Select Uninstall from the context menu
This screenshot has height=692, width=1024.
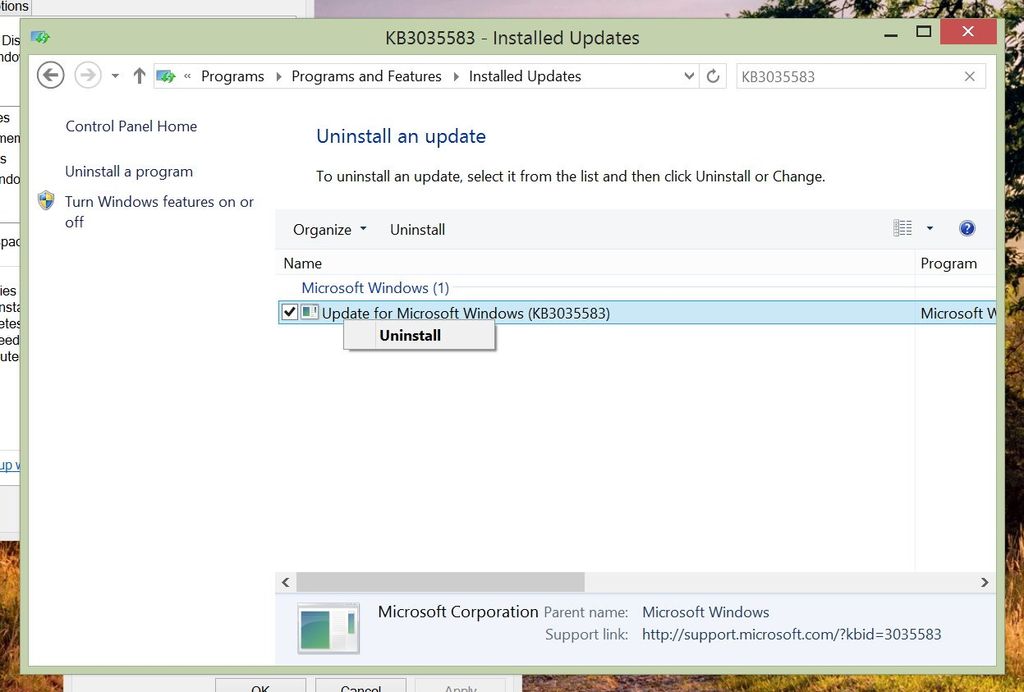point(409,335)
